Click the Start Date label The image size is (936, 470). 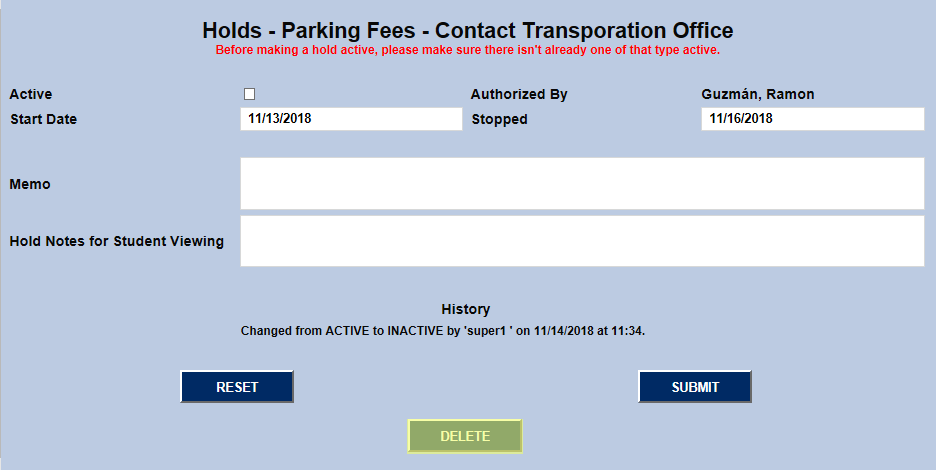pyautogui.click(x=43, y=119)
